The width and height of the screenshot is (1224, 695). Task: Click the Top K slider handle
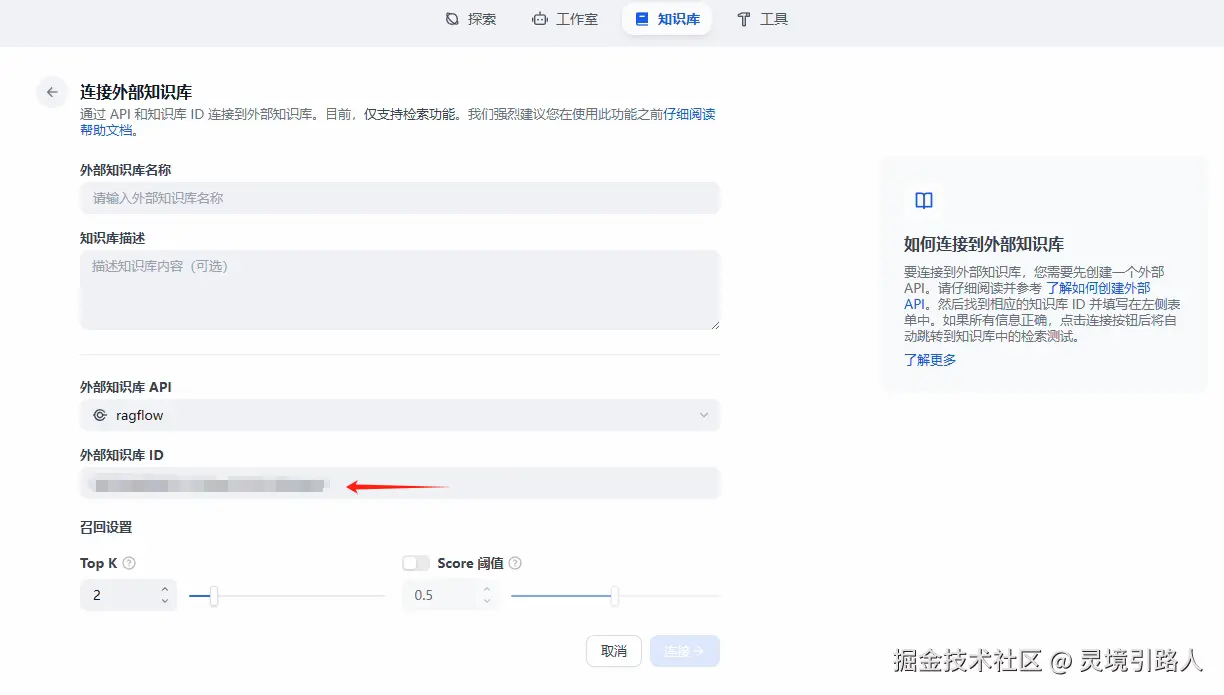click(213, 595)
